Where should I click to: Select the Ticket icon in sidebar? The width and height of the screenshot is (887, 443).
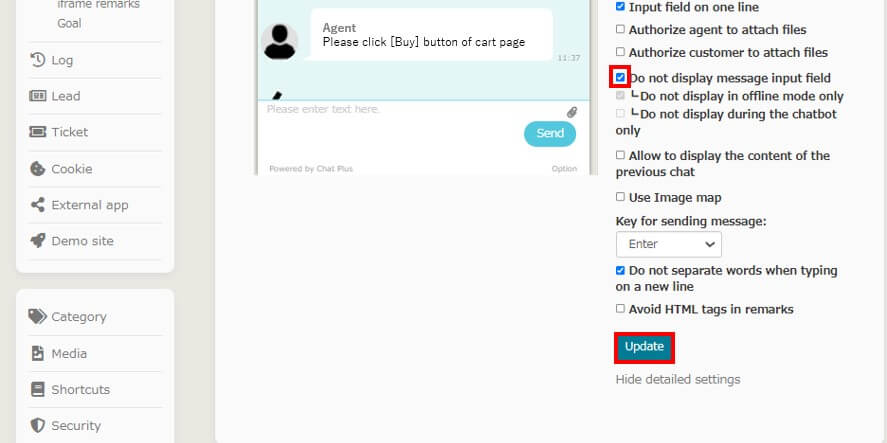pyautogui.click(x=37, y=132)
